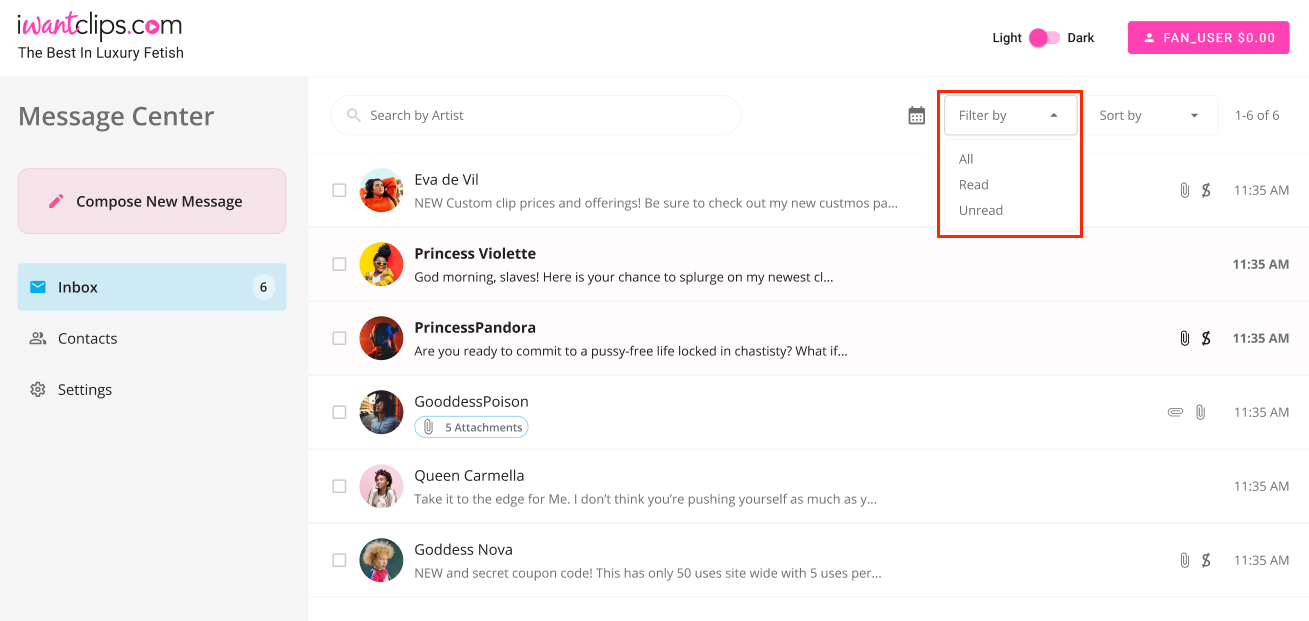The height and width of the screenshot is (621, 1309).
Task: Click the GooddessPoison sender name
Action: pos(471,401)
